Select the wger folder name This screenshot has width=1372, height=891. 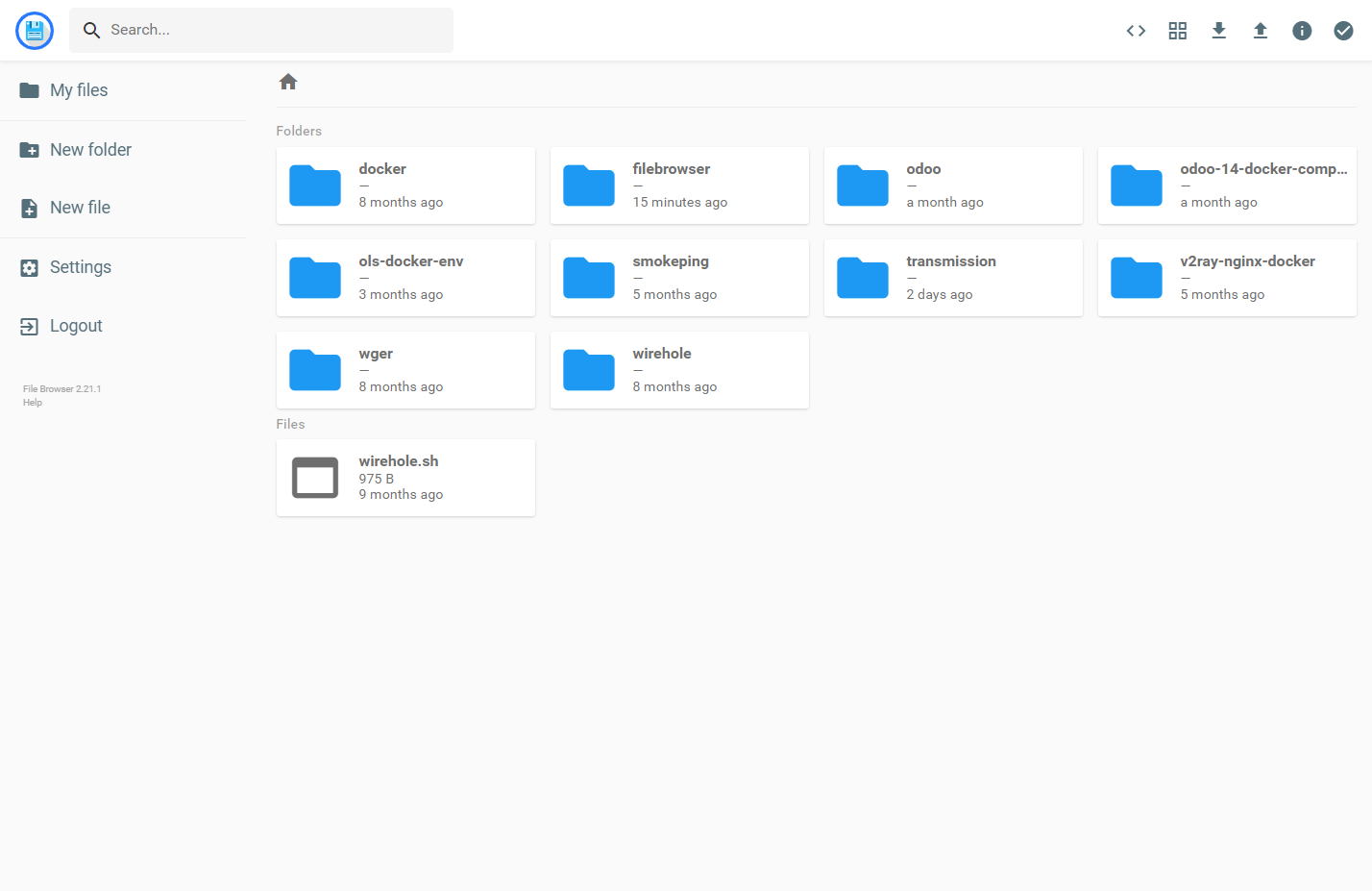coord(376,354)
